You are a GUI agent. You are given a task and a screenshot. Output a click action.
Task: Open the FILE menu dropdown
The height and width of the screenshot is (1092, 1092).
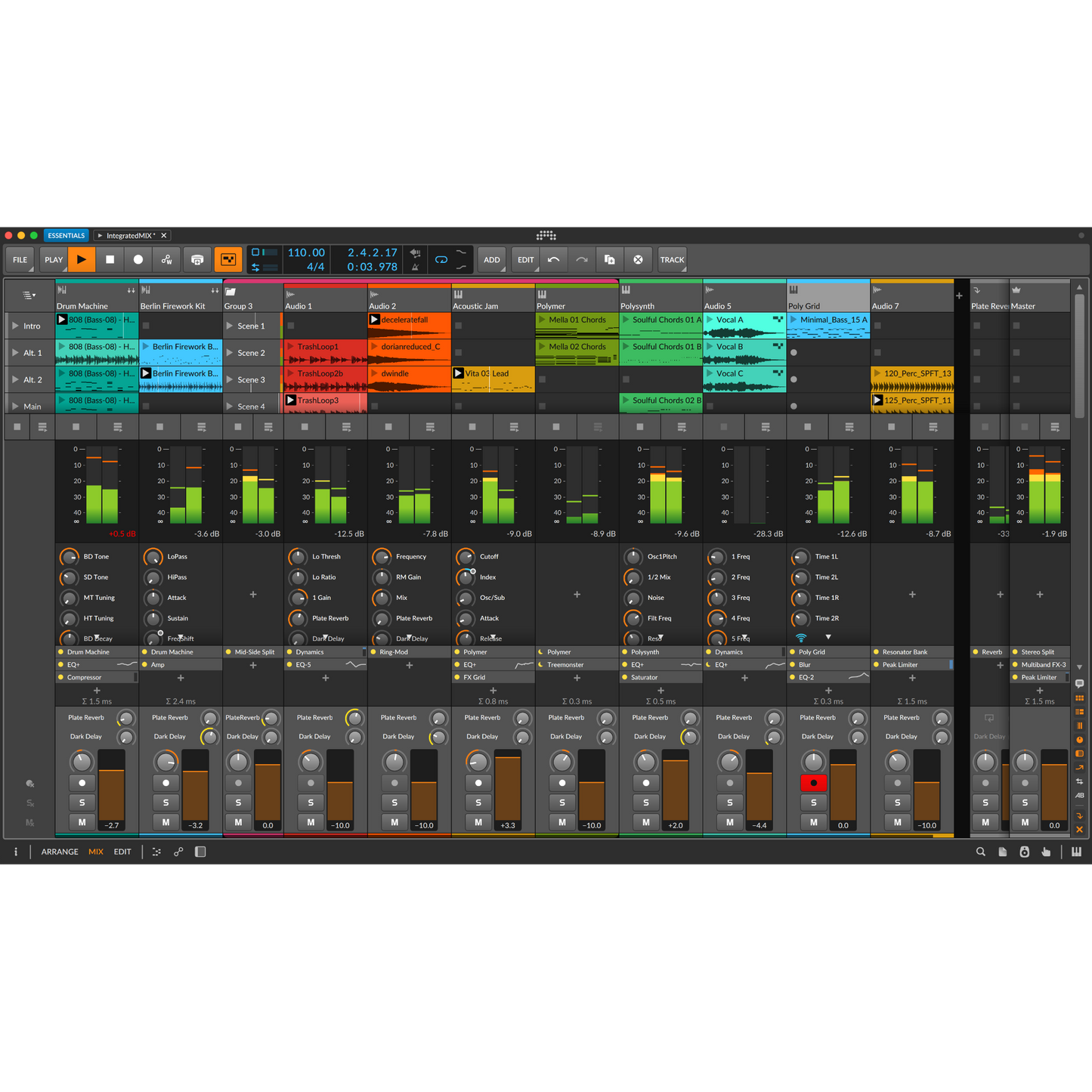coord(20,260)
